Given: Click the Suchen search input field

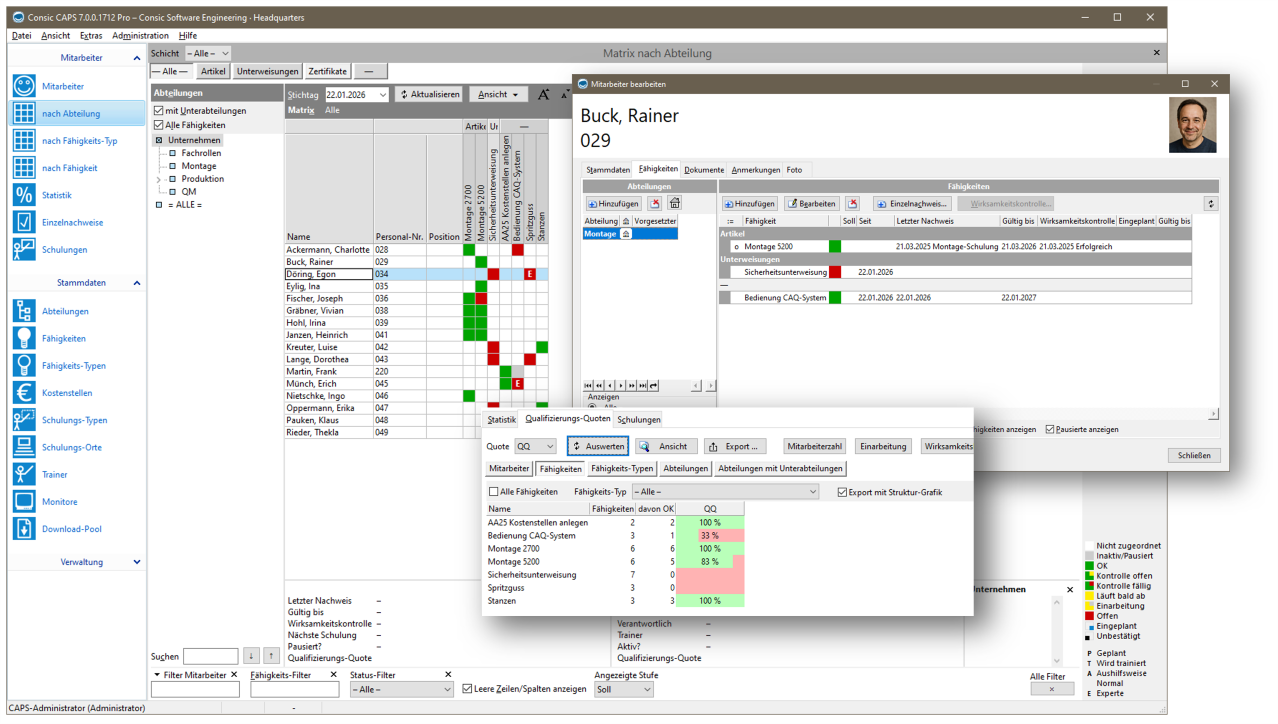Looking at the screenshot, I should pyautogui.click(x=210, y=657).
